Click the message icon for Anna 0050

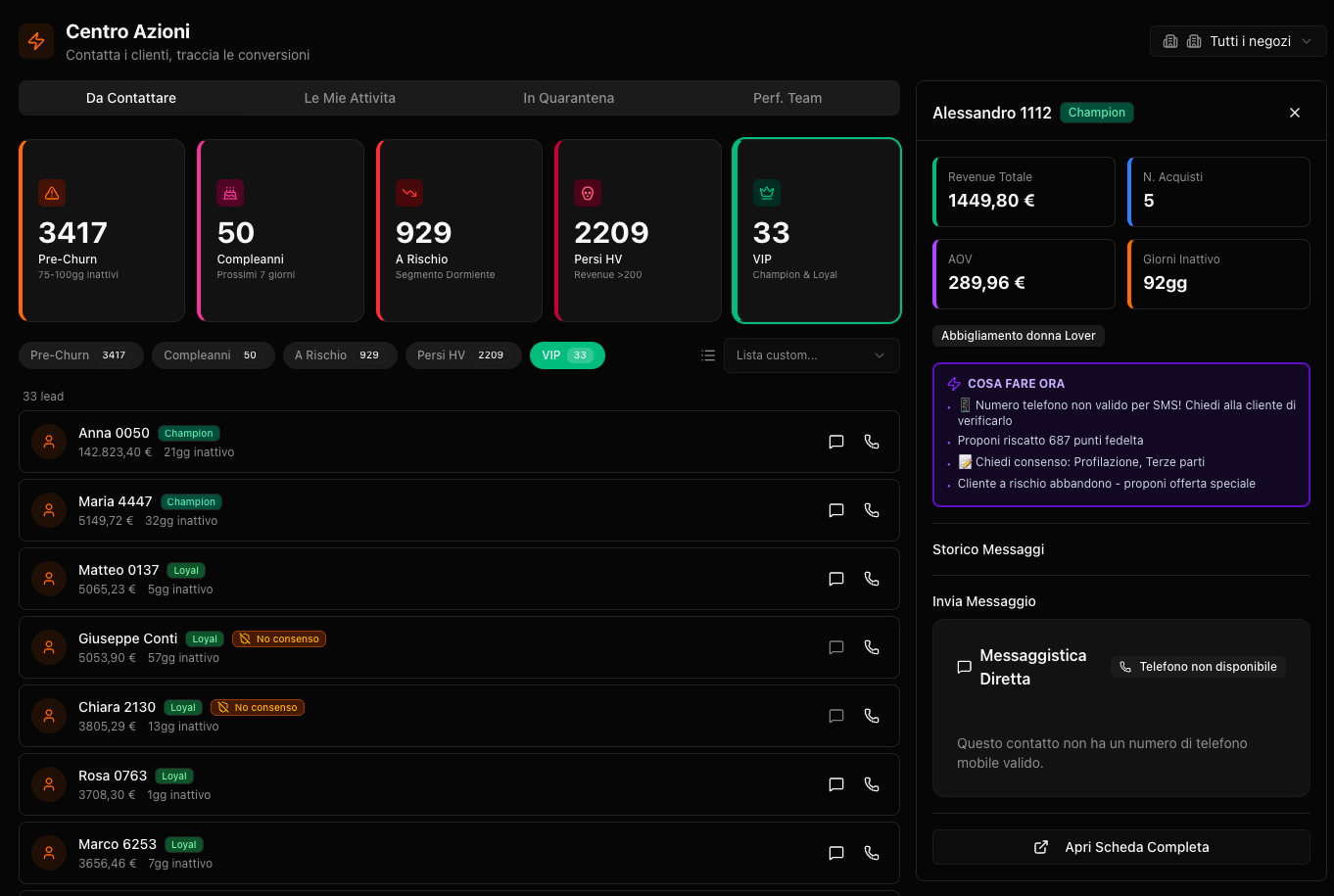tap(835, 442)
